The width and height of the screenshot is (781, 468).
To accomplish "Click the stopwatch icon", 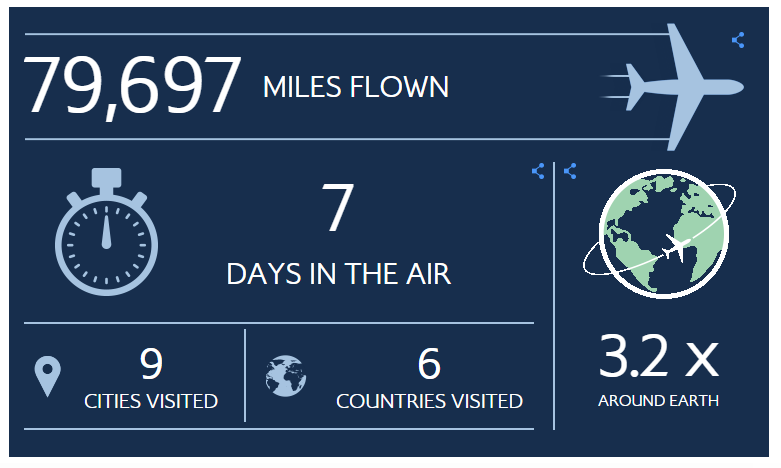I will 105,236.
